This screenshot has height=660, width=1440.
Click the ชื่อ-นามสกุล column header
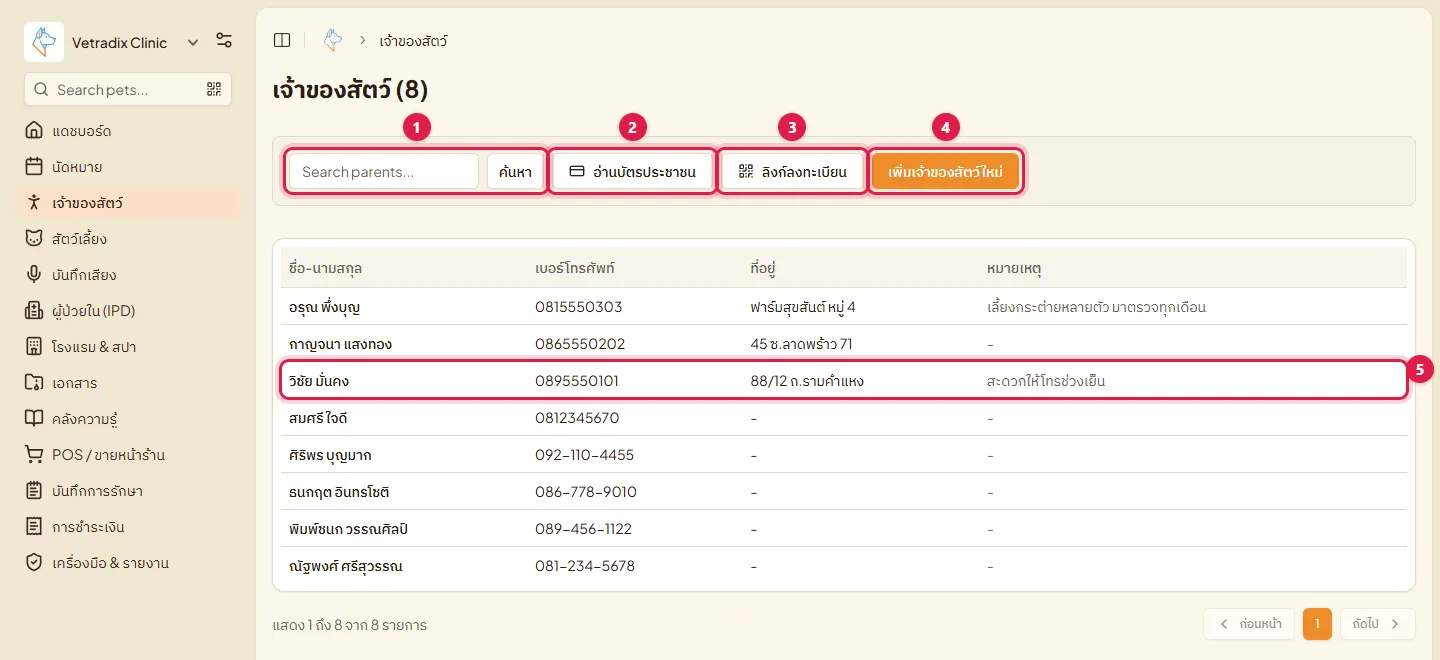(325, 268)
